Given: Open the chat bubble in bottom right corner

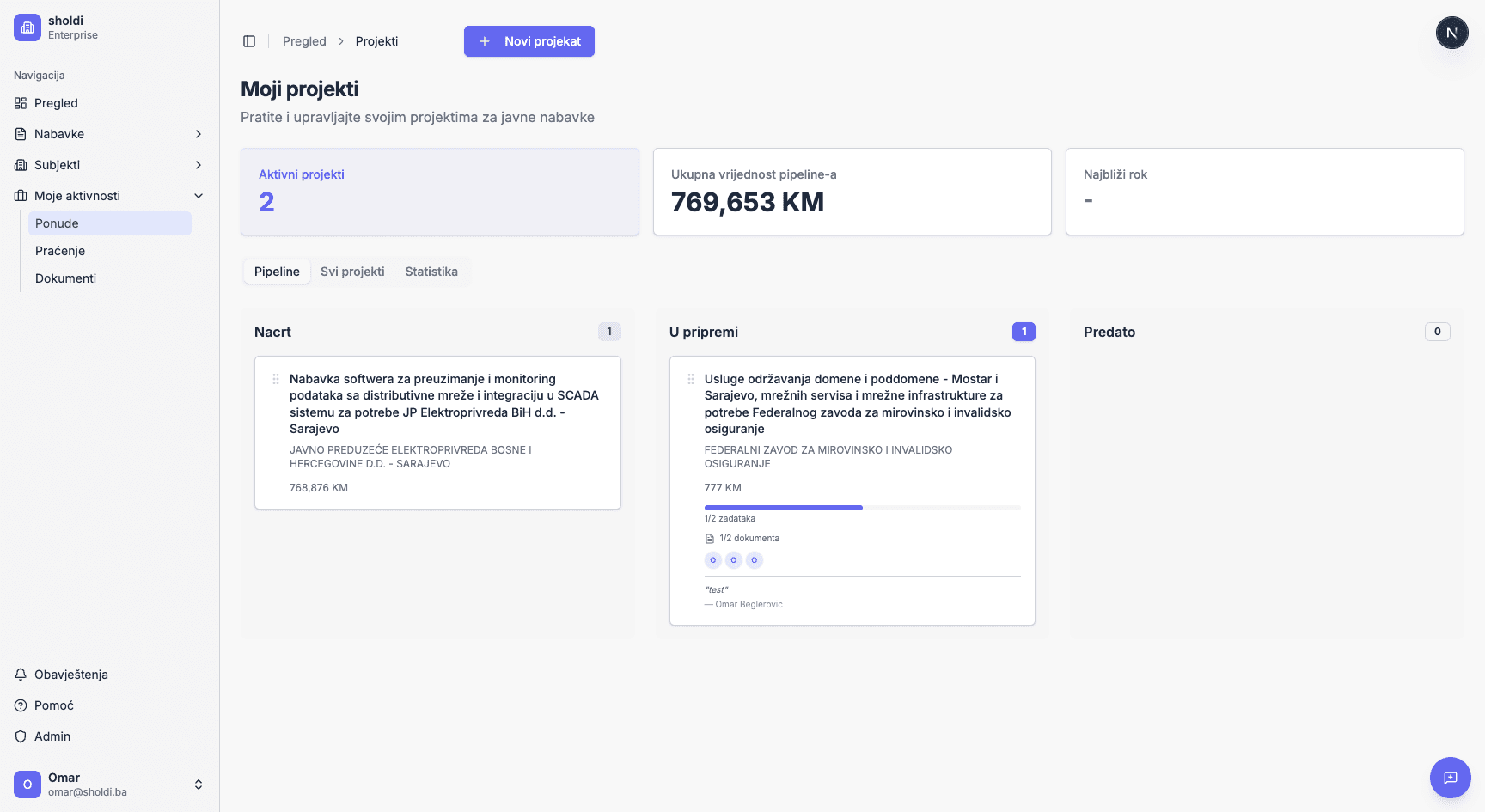Looking at the screenshot, I should pos(1451,778).
